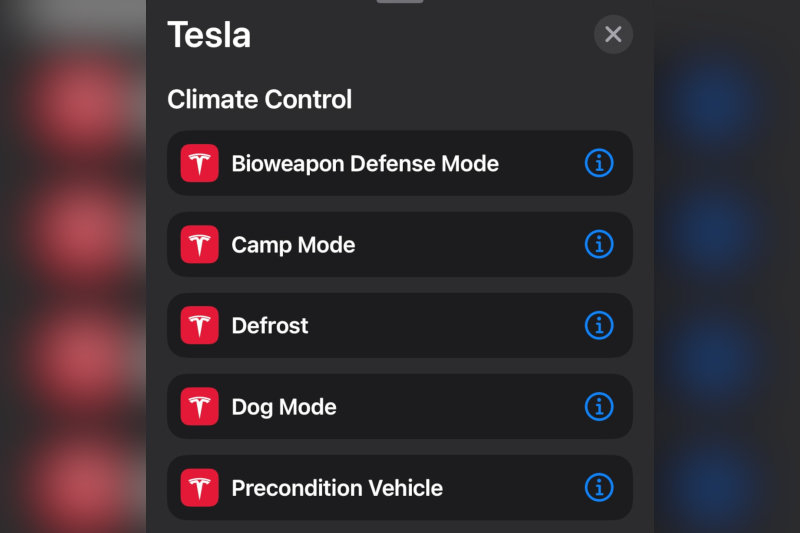Image resolution: width=800 pixels, height=533 pixels.
Task: Tap the Tesla logo beside Dog Mode
Action: (199, 407)
